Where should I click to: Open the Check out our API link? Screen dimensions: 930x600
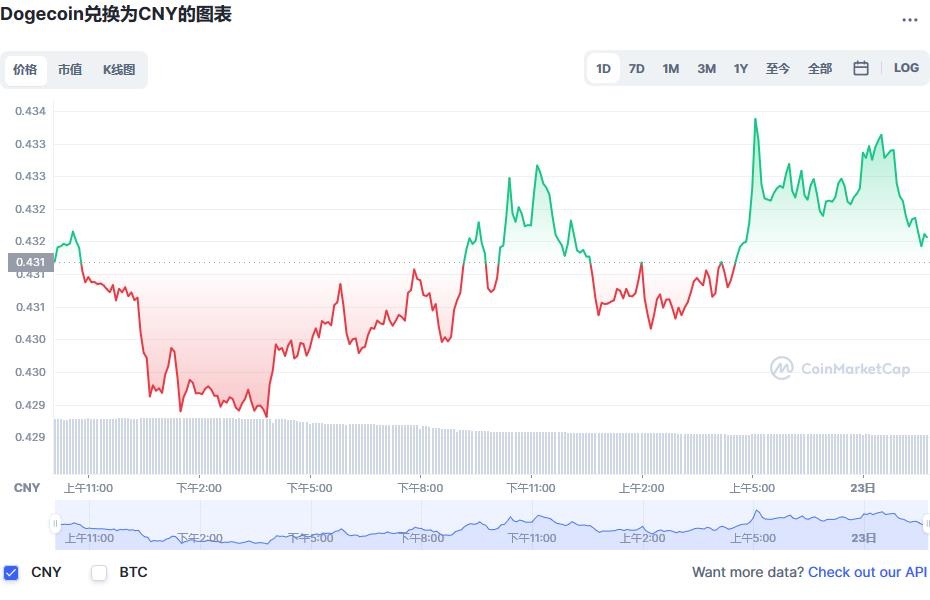866,572
